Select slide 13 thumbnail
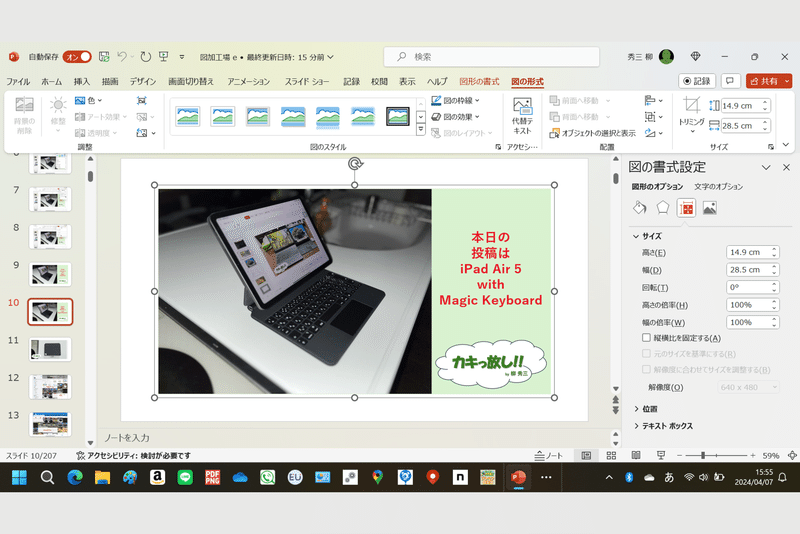 pyautogui.click(x=50, y=424)
